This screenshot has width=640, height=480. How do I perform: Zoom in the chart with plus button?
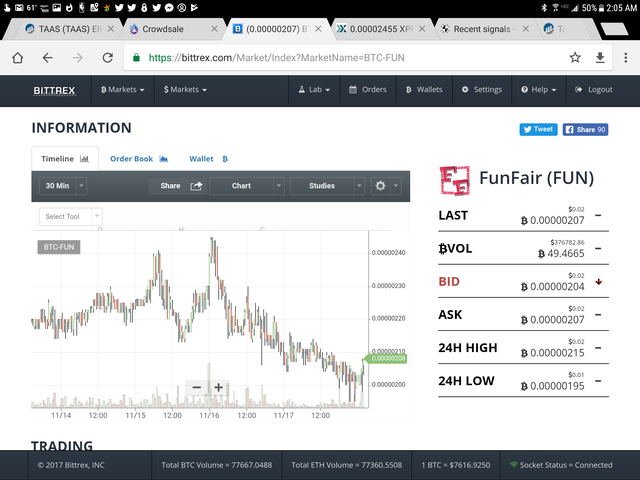[x=219, y=387]
